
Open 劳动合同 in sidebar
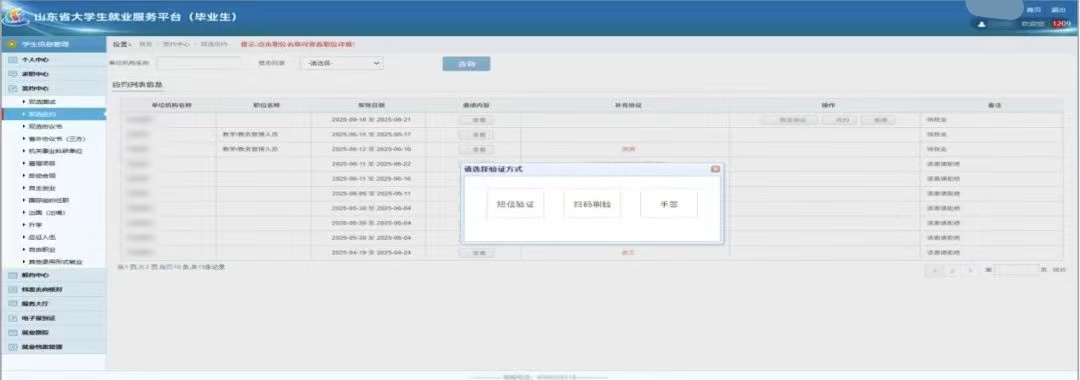coord(41,176)
